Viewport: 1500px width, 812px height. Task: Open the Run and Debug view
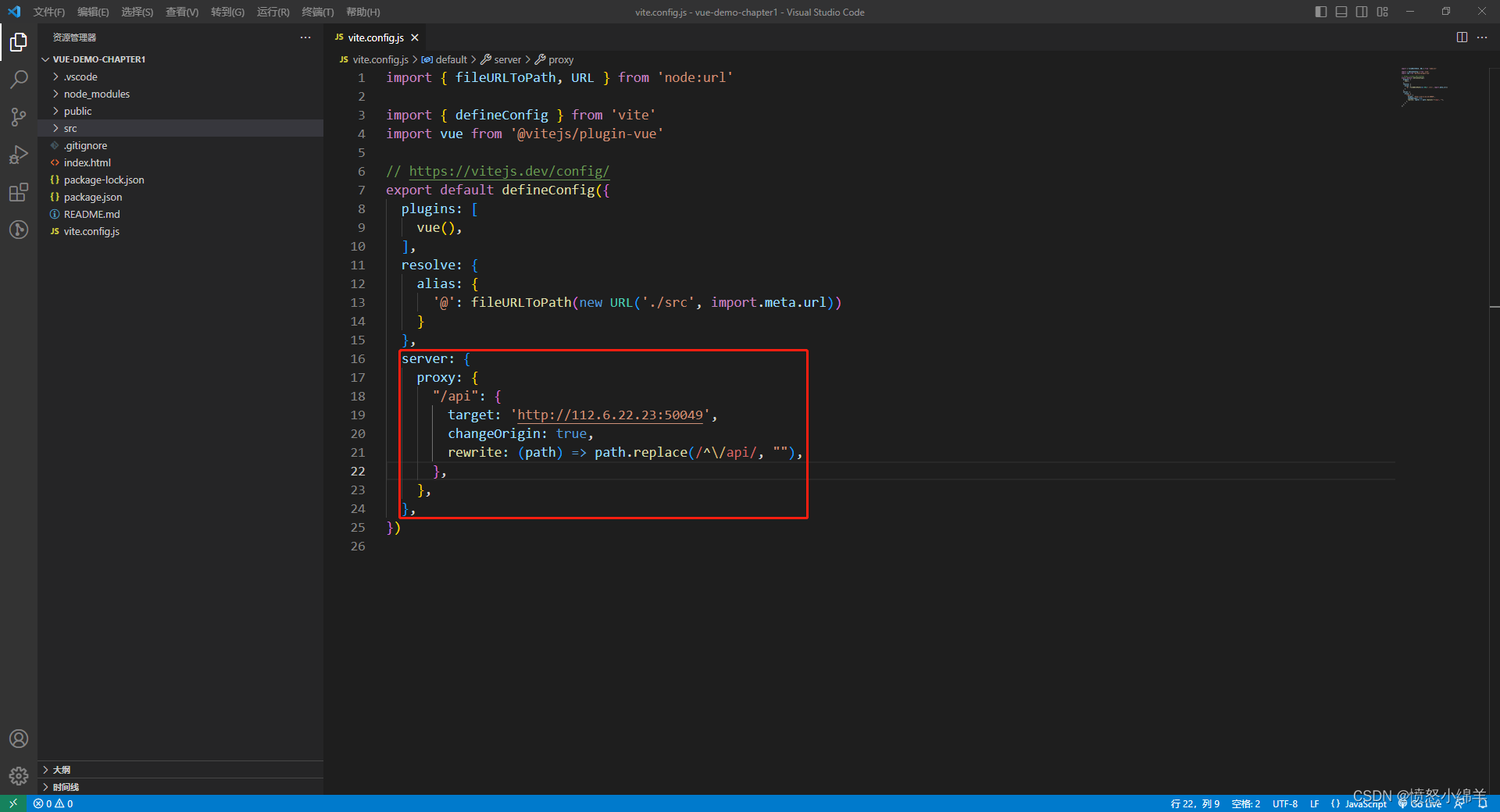point(19,155)
